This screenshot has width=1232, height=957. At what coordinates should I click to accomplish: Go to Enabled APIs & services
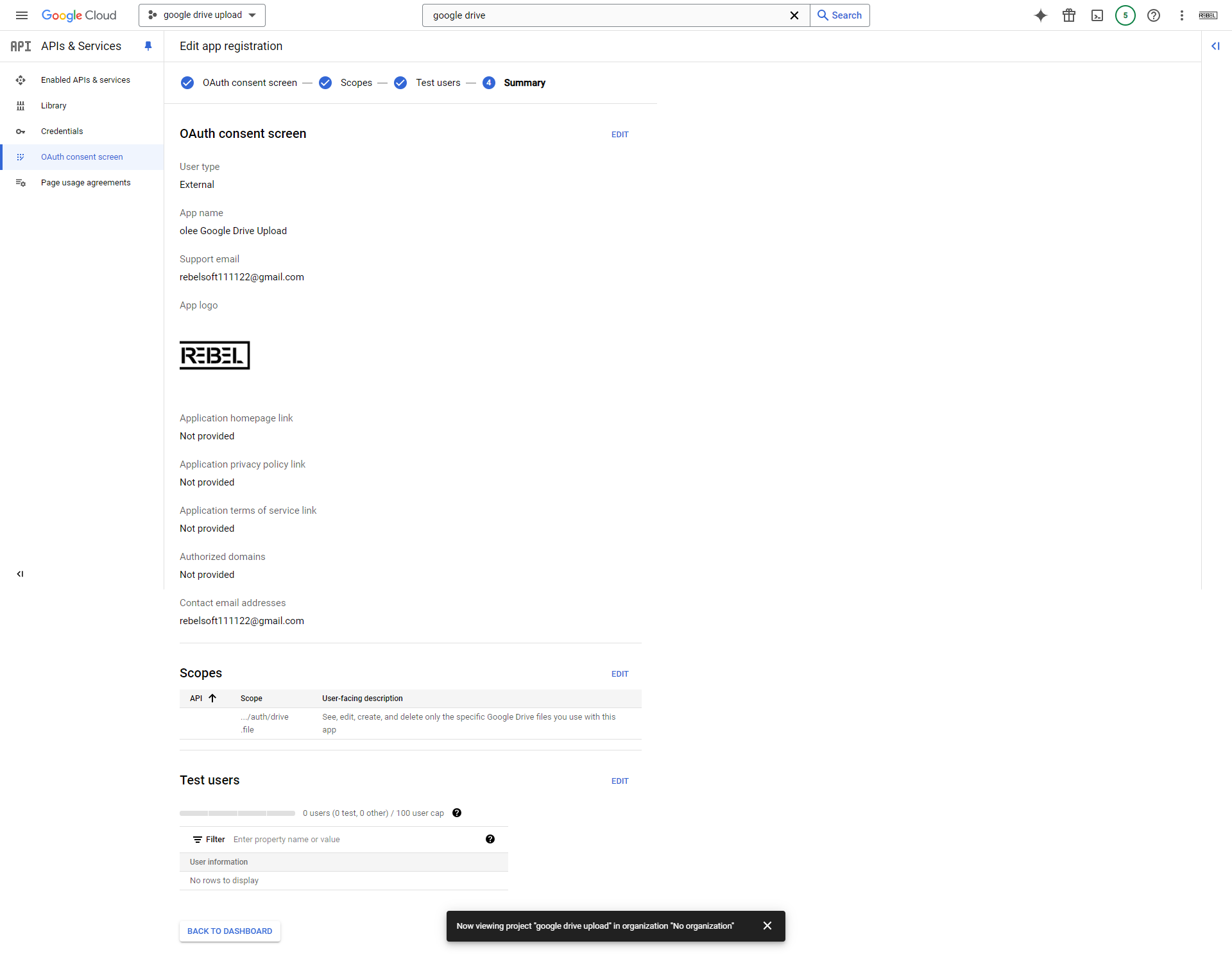[85, 80]
